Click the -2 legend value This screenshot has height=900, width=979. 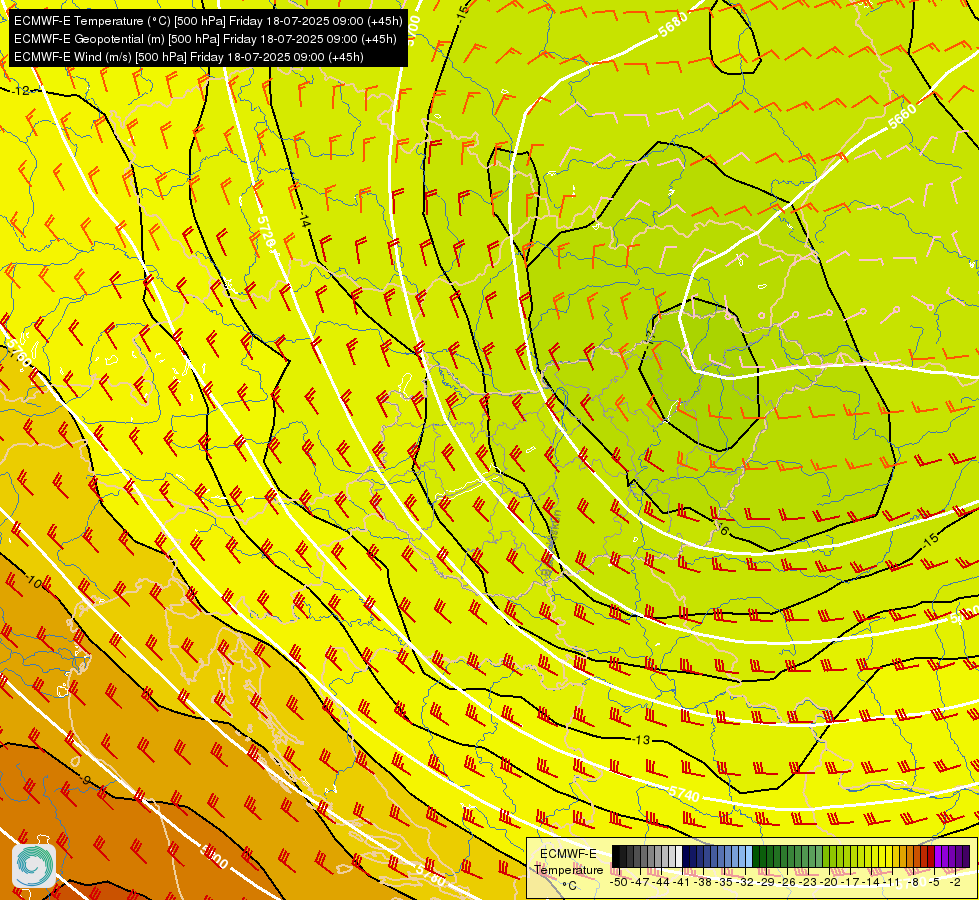(x=955, y=883)
